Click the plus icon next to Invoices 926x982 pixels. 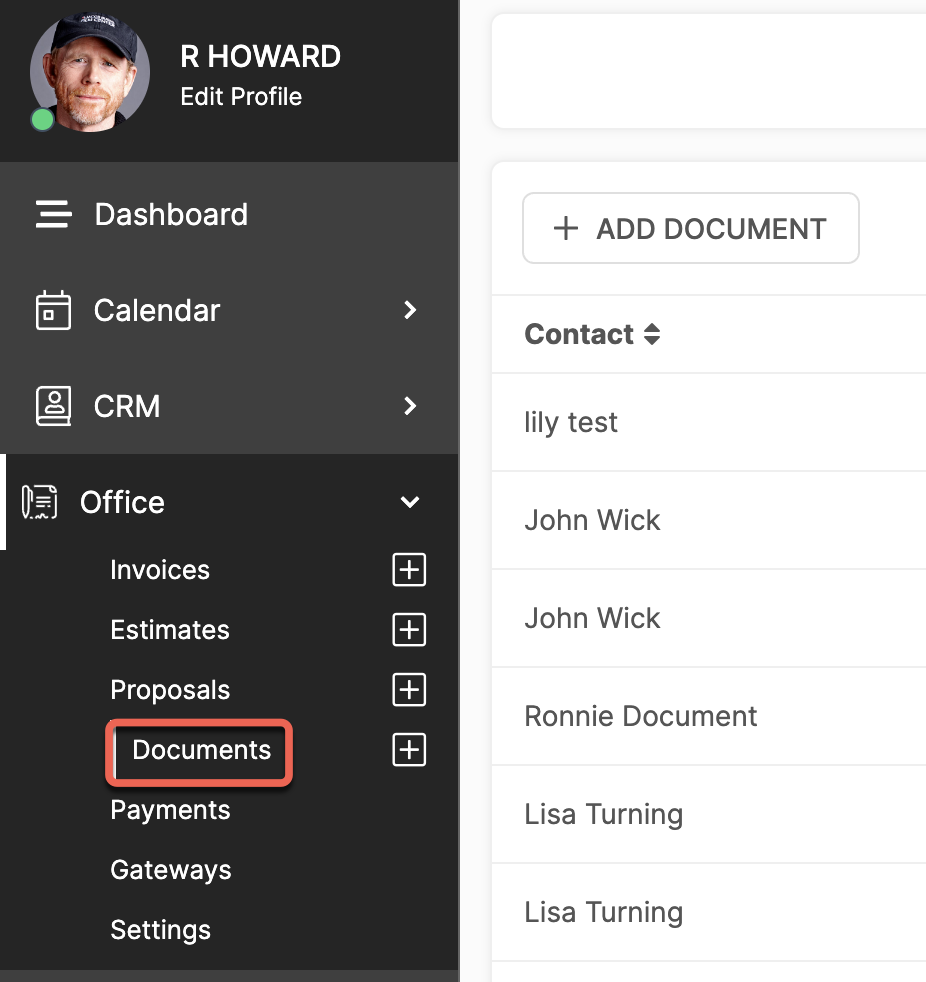pos(409,570)
